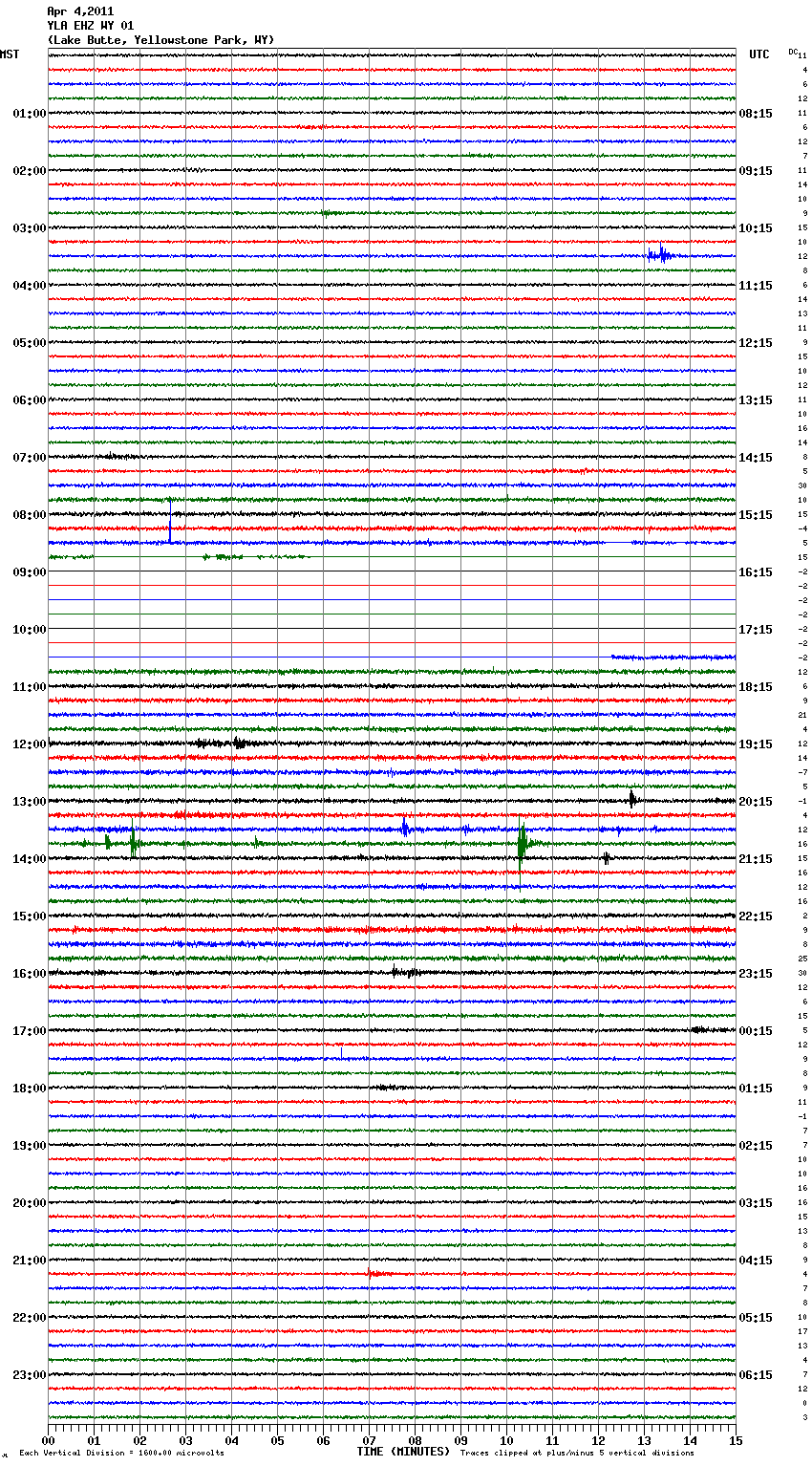This screenshot has width=812, height=1466.
Task: Click the blue vertical spike on the 08:30 trace
Action: 170,524
